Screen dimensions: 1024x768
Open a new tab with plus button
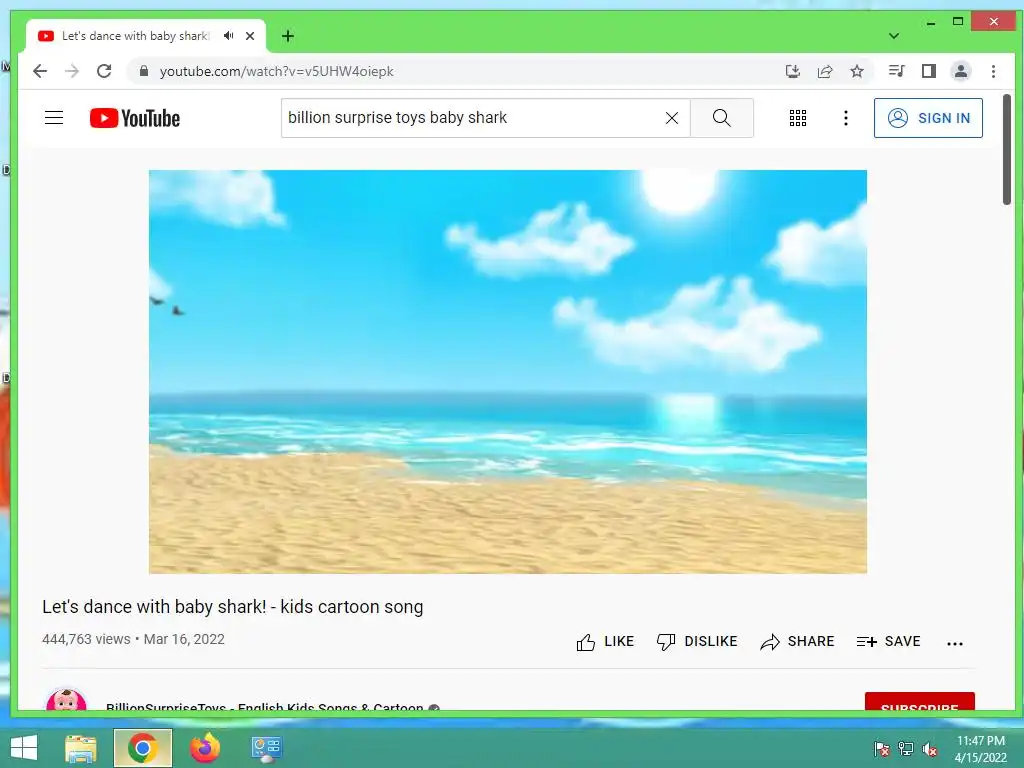[x=288, y=36]
